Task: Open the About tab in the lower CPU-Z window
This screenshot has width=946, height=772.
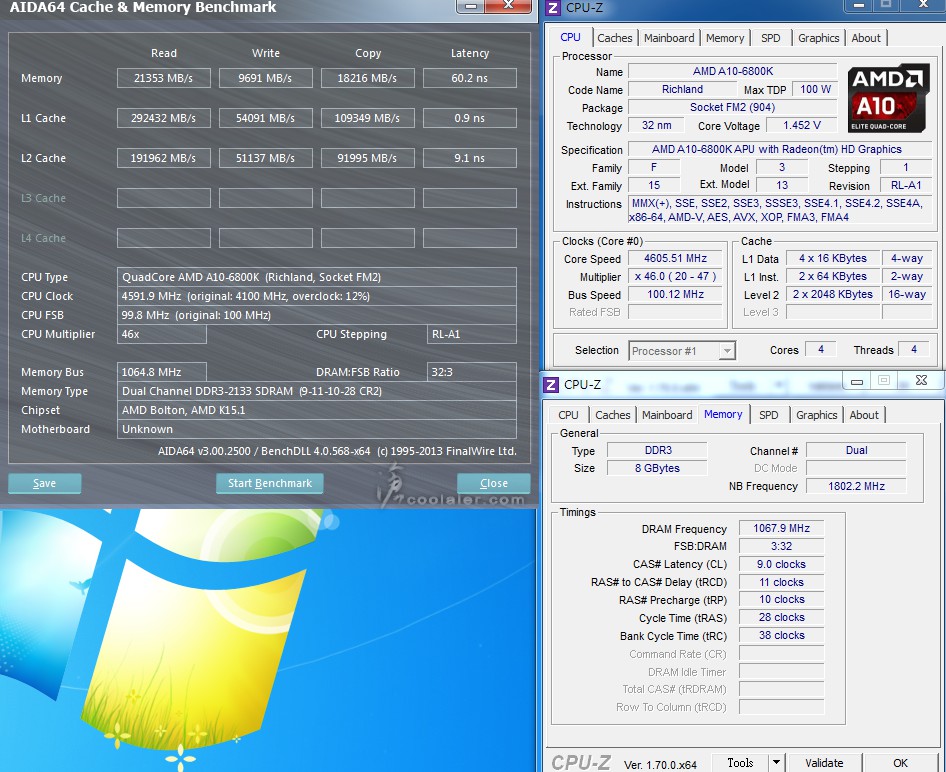Action: (864, 415)
